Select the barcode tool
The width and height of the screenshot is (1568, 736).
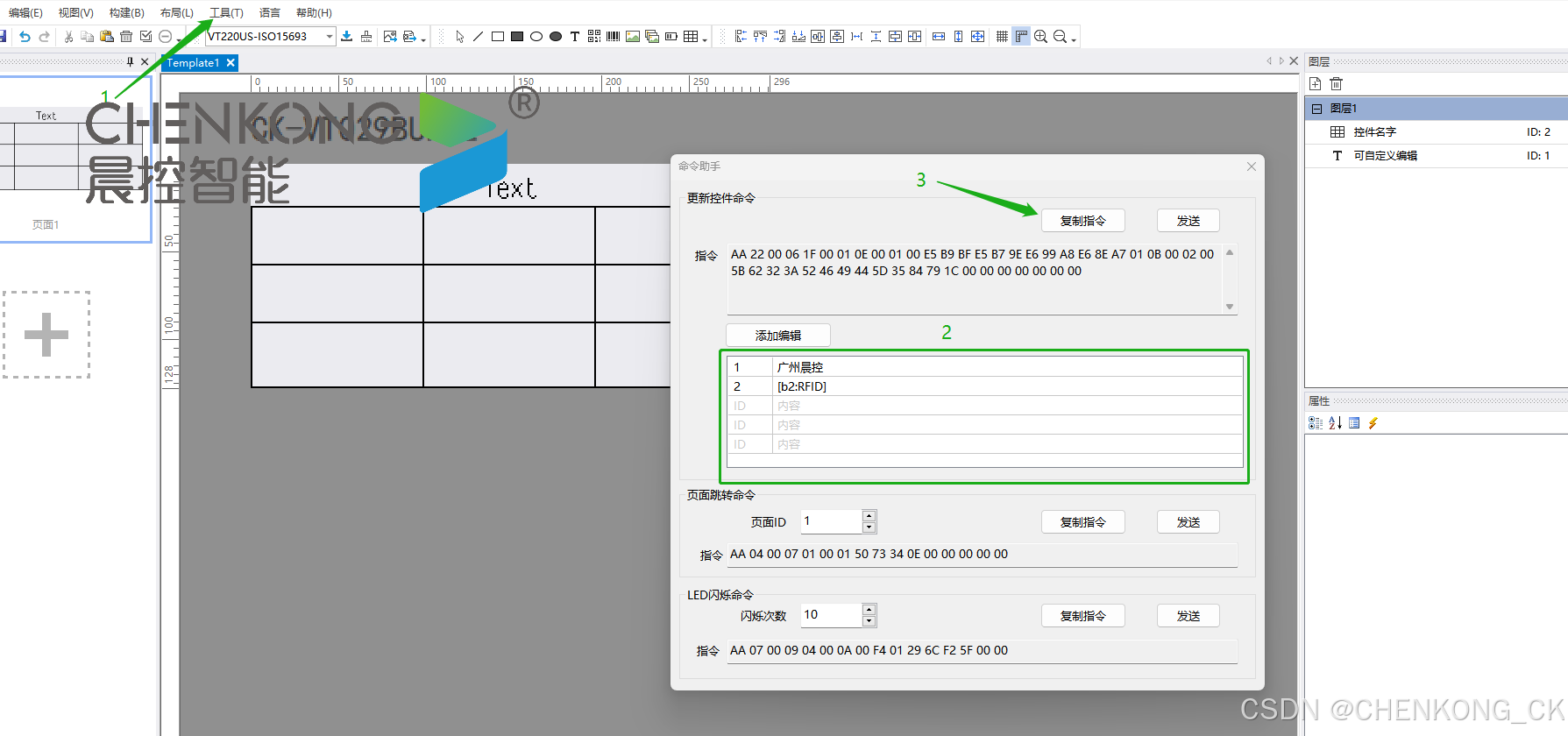click(x=614, y=37)
